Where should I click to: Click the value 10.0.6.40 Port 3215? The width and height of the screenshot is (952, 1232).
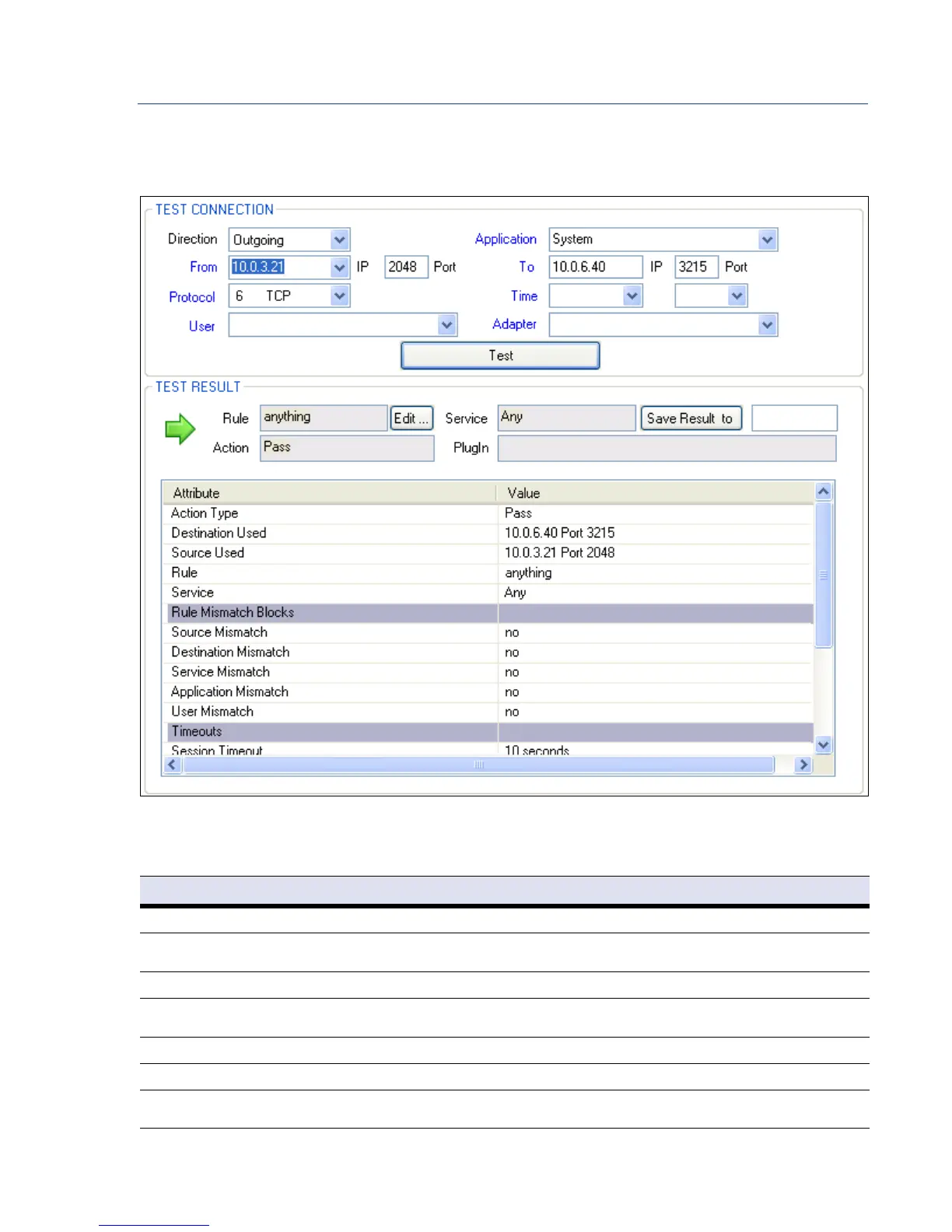click(559, 533)
